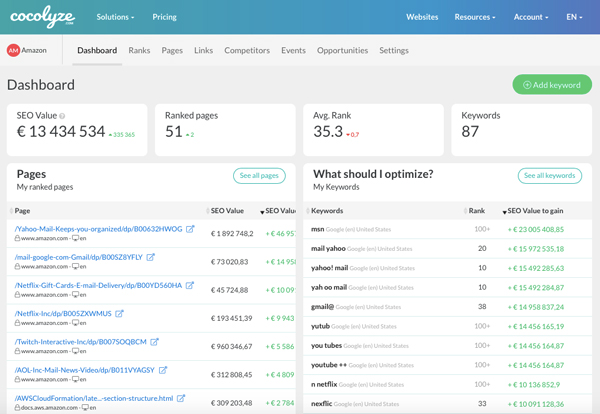
Task: Click the cocolyze logo
Action: (x=42, y=17)
